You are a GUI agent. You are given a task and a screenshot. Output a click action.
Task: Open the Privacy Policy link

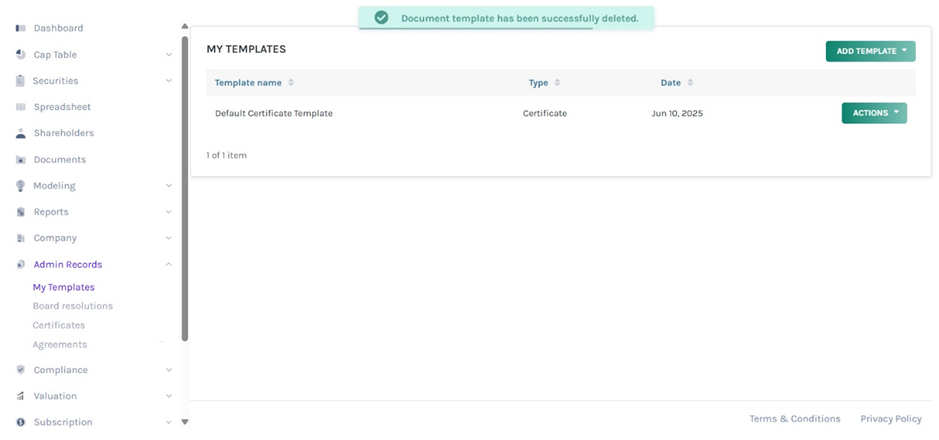[x=890, y=419]
